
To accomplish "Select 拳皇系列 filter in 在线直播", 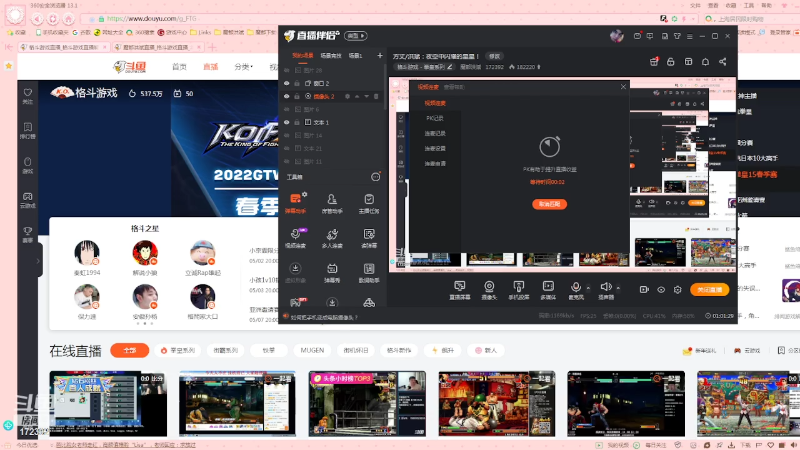I will pos(178,351).
